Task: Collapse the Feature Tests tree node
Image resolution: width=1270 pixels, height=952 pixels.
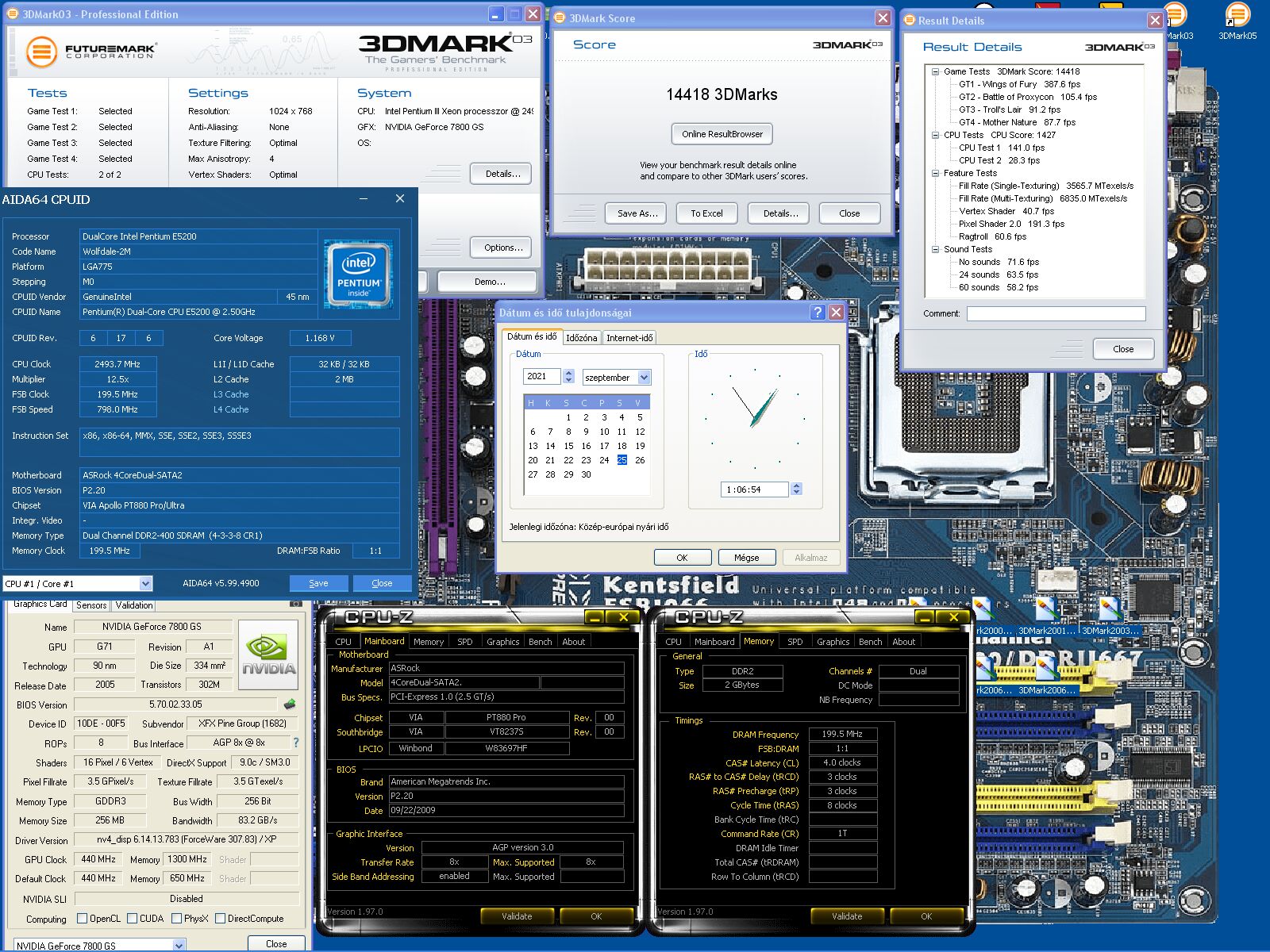Action: tap(936, 173)
